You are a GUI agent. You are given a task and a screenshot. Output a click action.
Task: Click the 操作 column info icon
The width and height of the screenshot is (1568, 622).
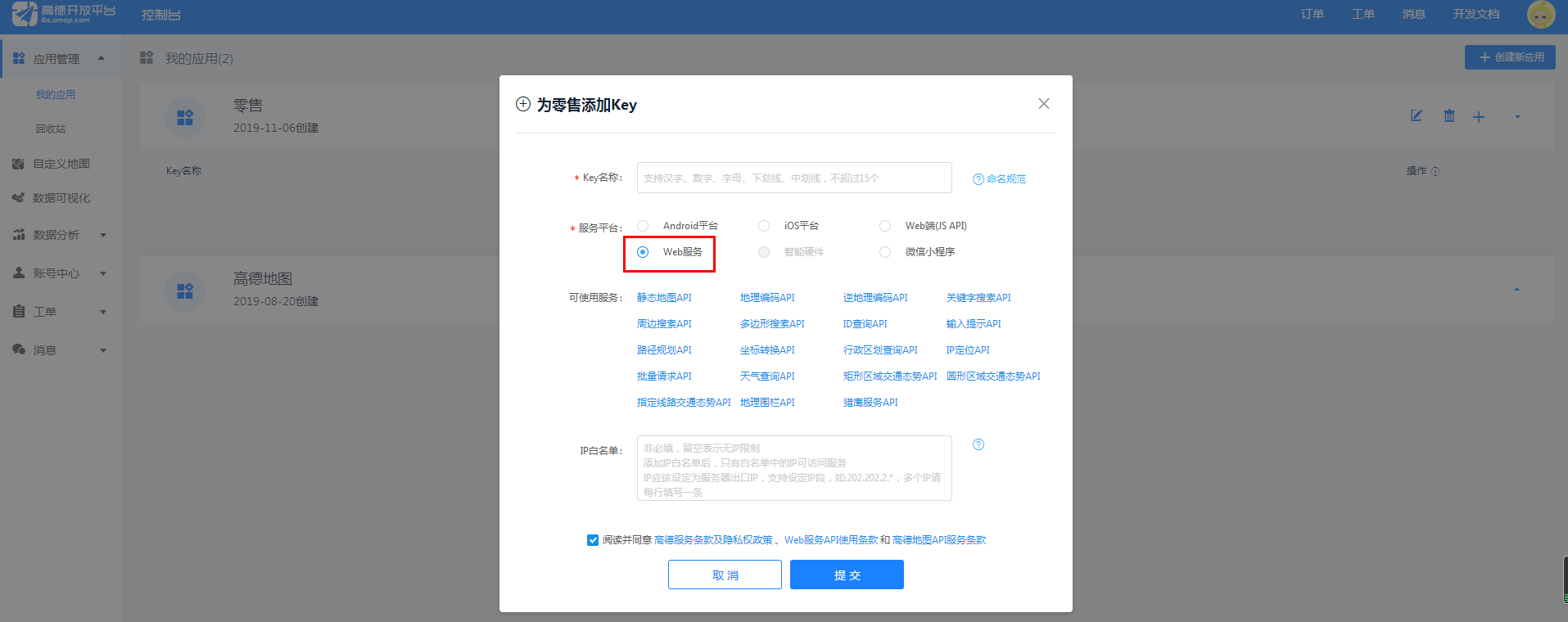1435,171
